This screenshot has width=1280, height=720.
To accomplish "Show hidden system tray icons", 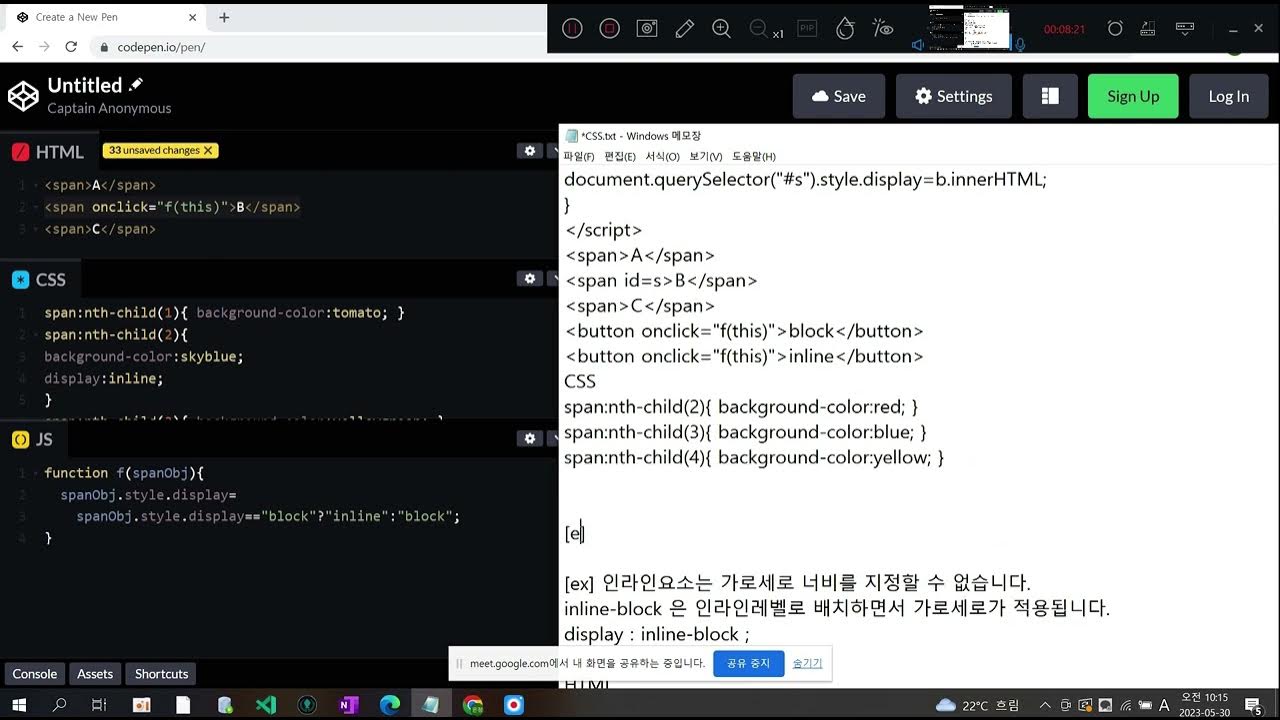I will [x=1045, y=705].
